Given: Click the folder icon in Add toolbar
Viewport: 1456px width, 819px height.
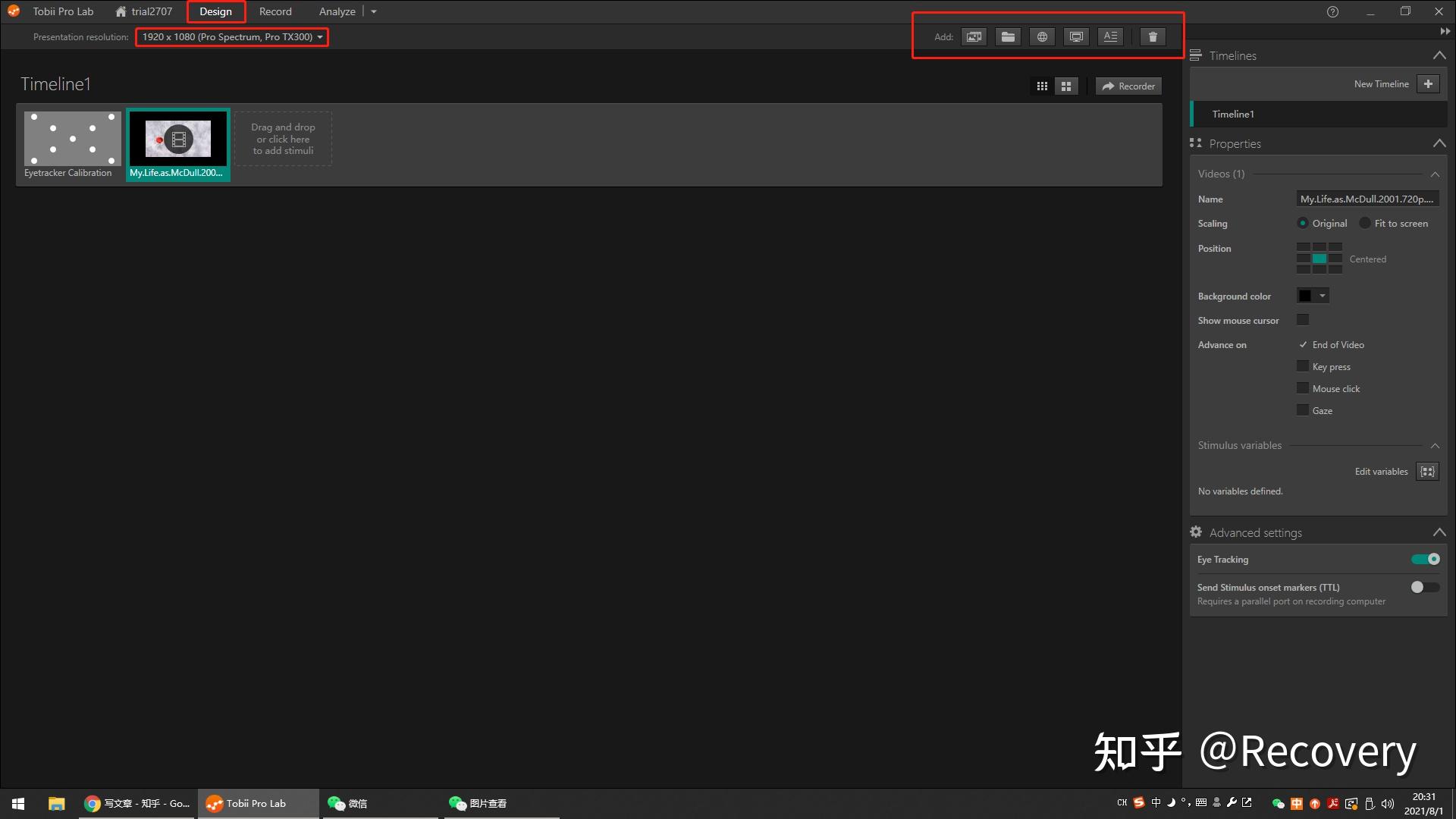Looking at the screenshot, I should (1008, 36).
